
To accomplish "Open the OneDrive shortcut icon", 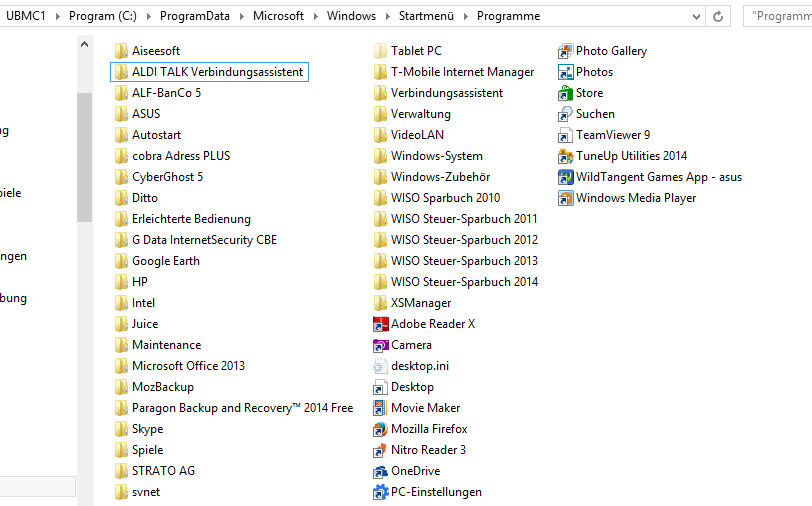I will pyautogui.click(x=381, y=471).
